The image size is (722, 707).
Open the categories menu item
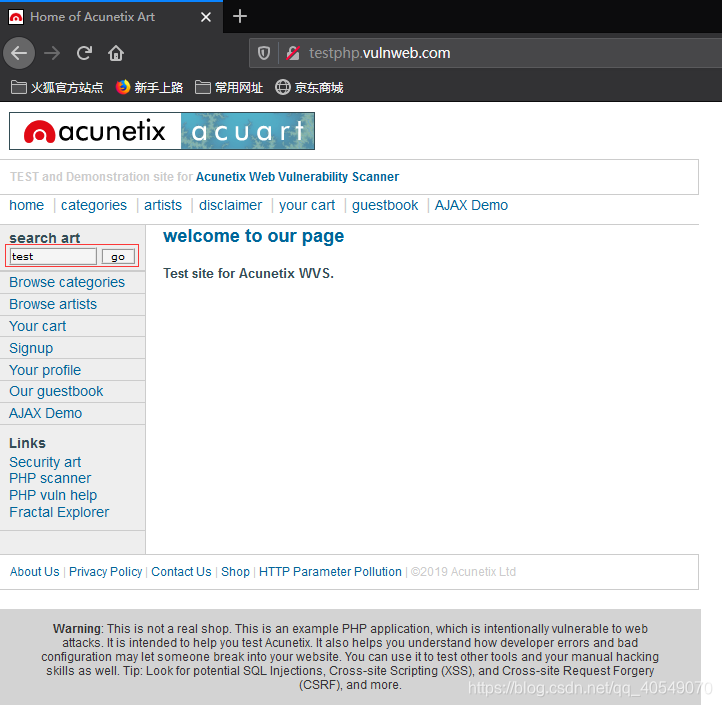coord(94,205)
